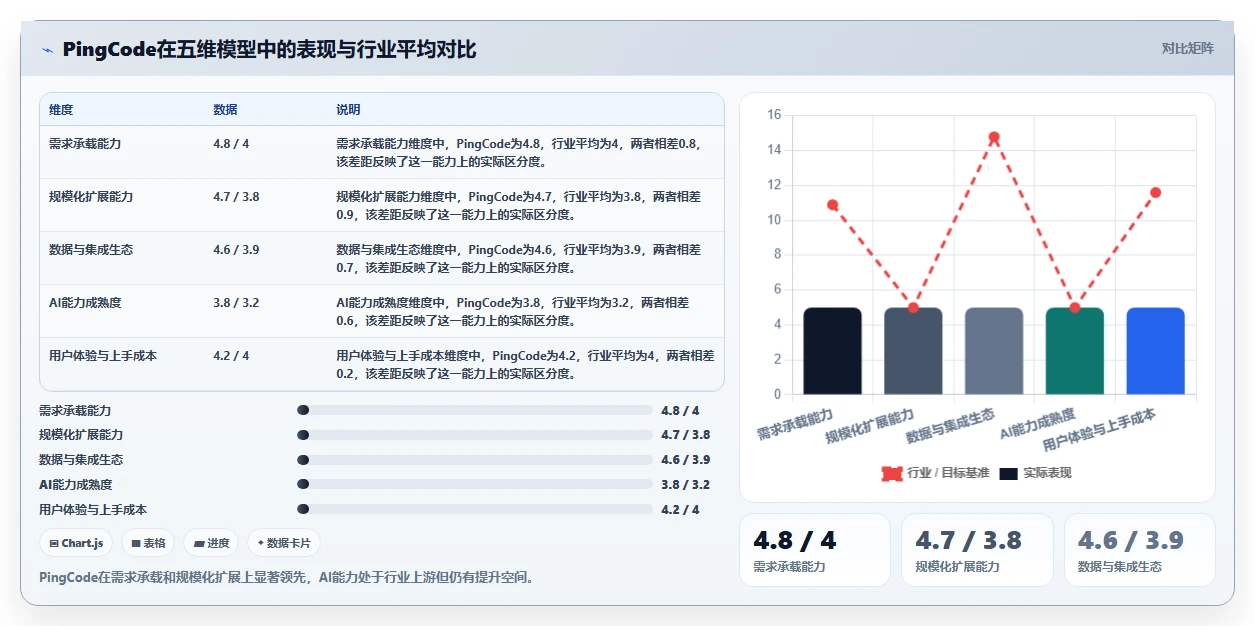The width and height of the screenshot is (1255, 626).
Task: Click the PingCode在五维模型 title heading
Action: pyautogui.click(x=269, y=49)
